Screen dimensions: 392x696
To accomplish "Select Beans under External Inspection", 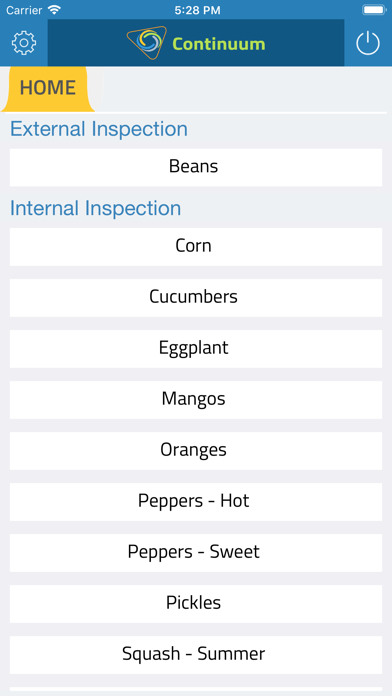I will pos(196,167).
